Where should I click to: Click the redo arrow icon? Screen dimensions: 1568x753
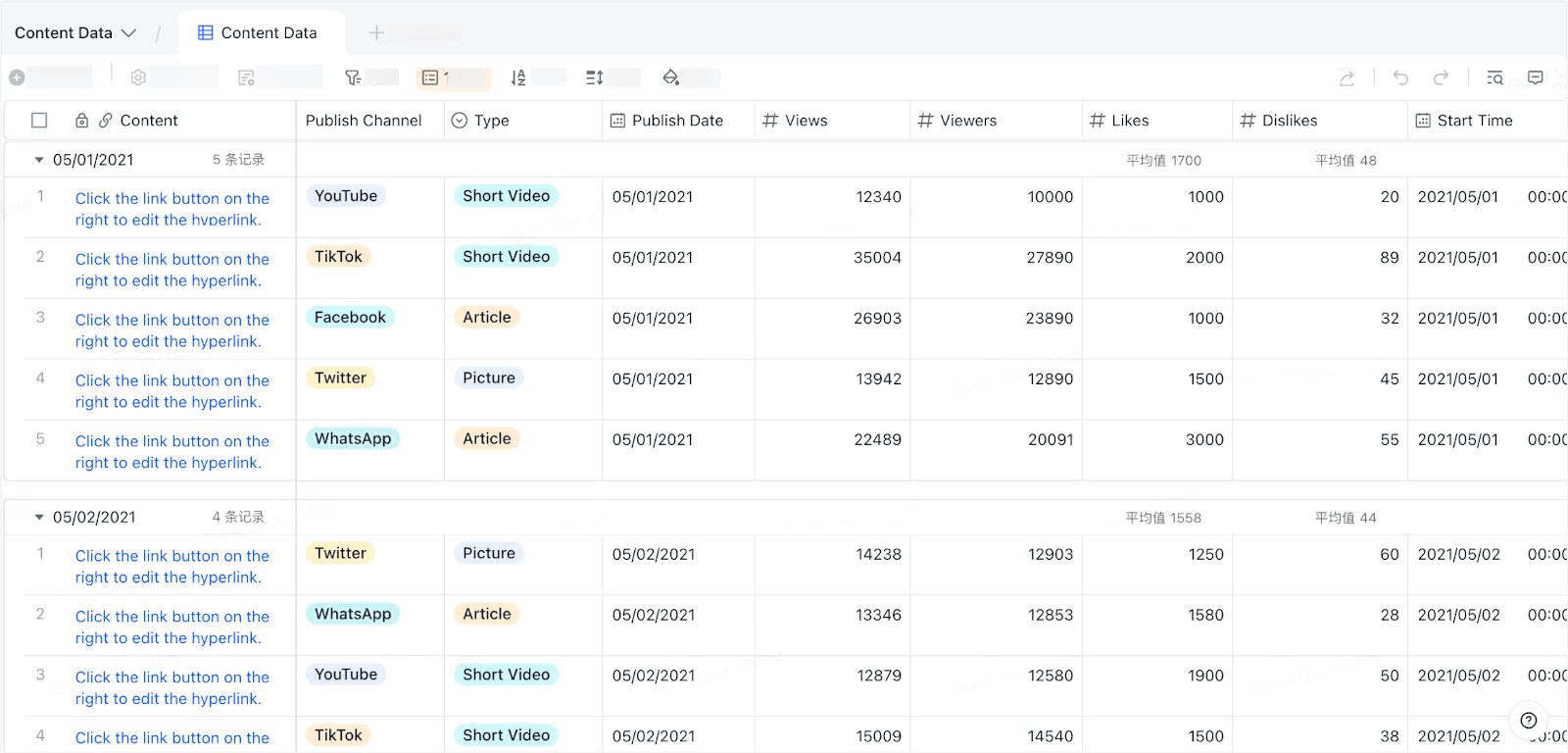(x=1441, y=78)
